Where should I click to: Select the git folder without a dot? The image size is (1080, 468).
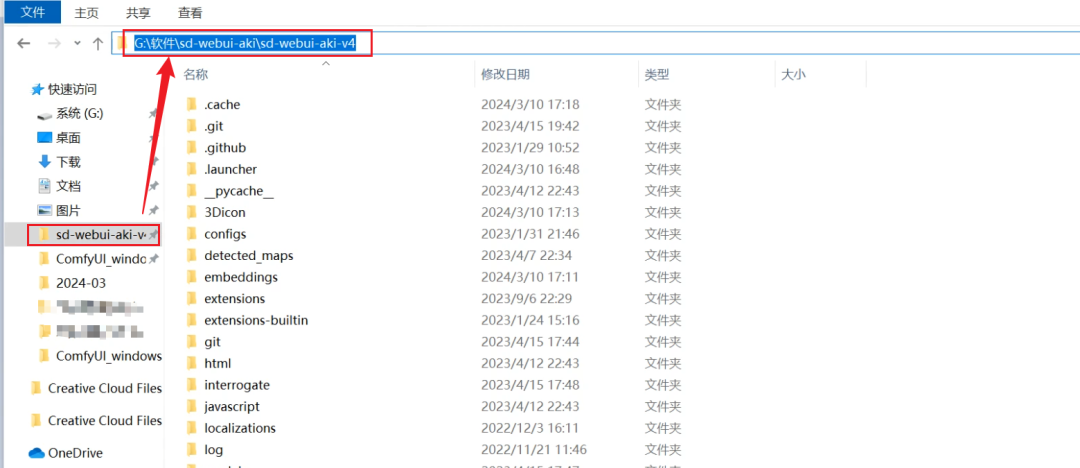(x=212, y=341)
